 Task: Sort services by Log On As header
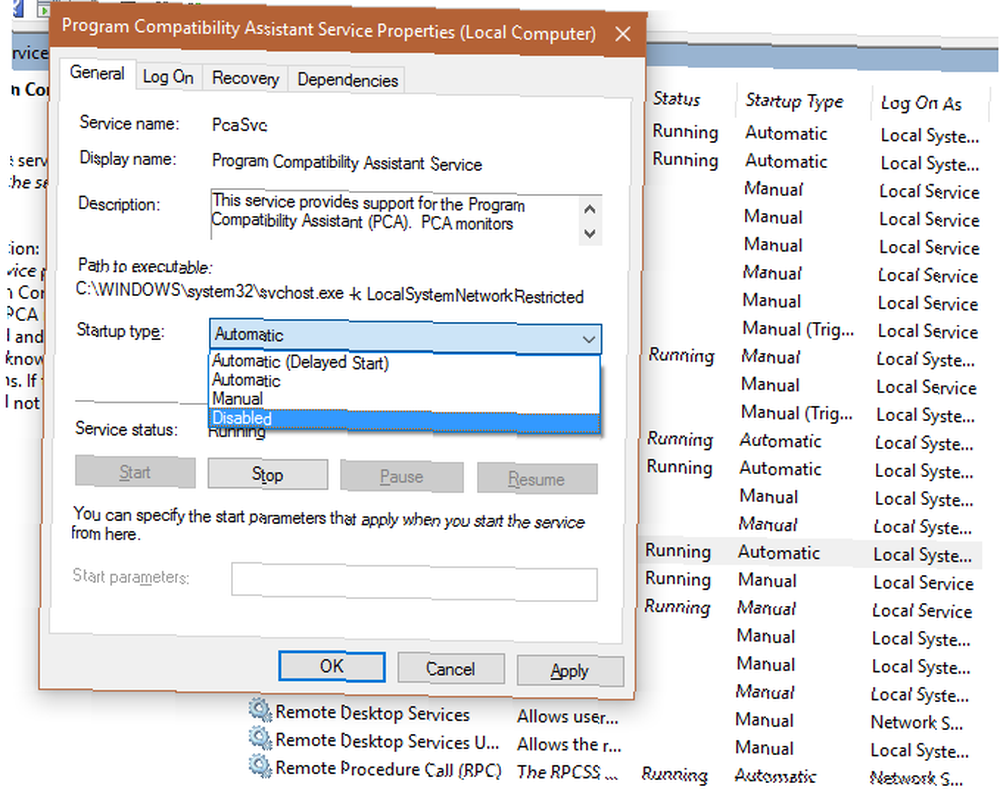tap(922, 104)
